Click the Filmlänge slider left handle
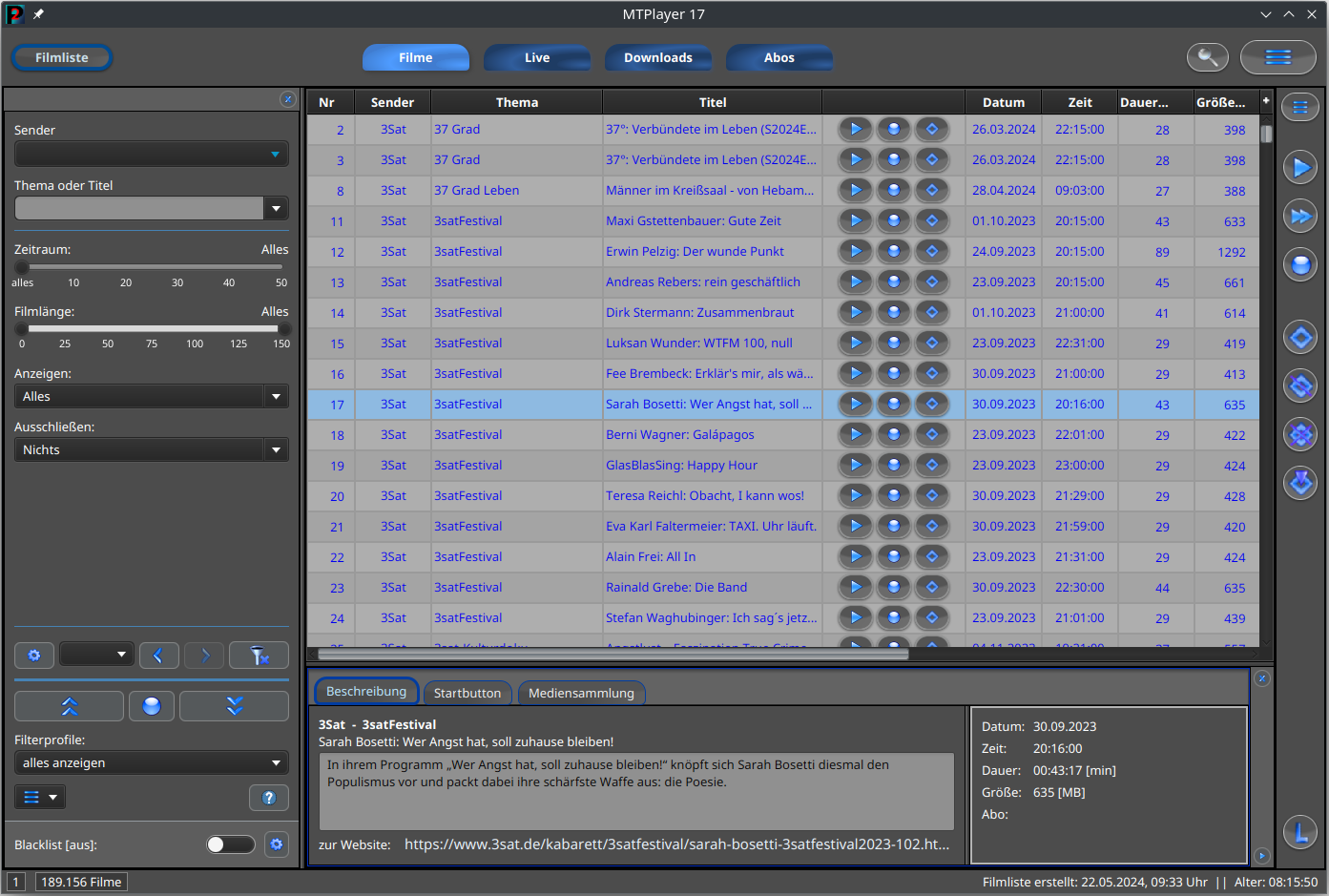Viewport: 1329px width, 896px height. (22, 328)
